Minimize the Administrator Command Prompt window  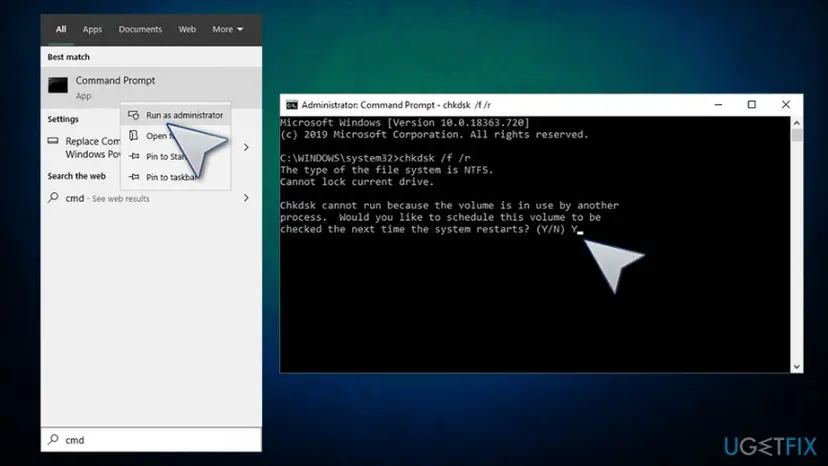pos(718,105)
